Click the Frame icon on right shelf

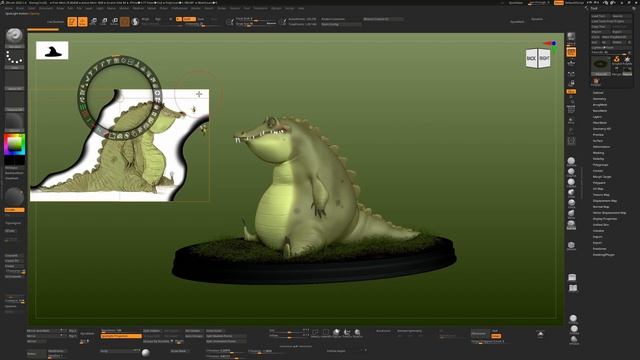pos(571,141)
